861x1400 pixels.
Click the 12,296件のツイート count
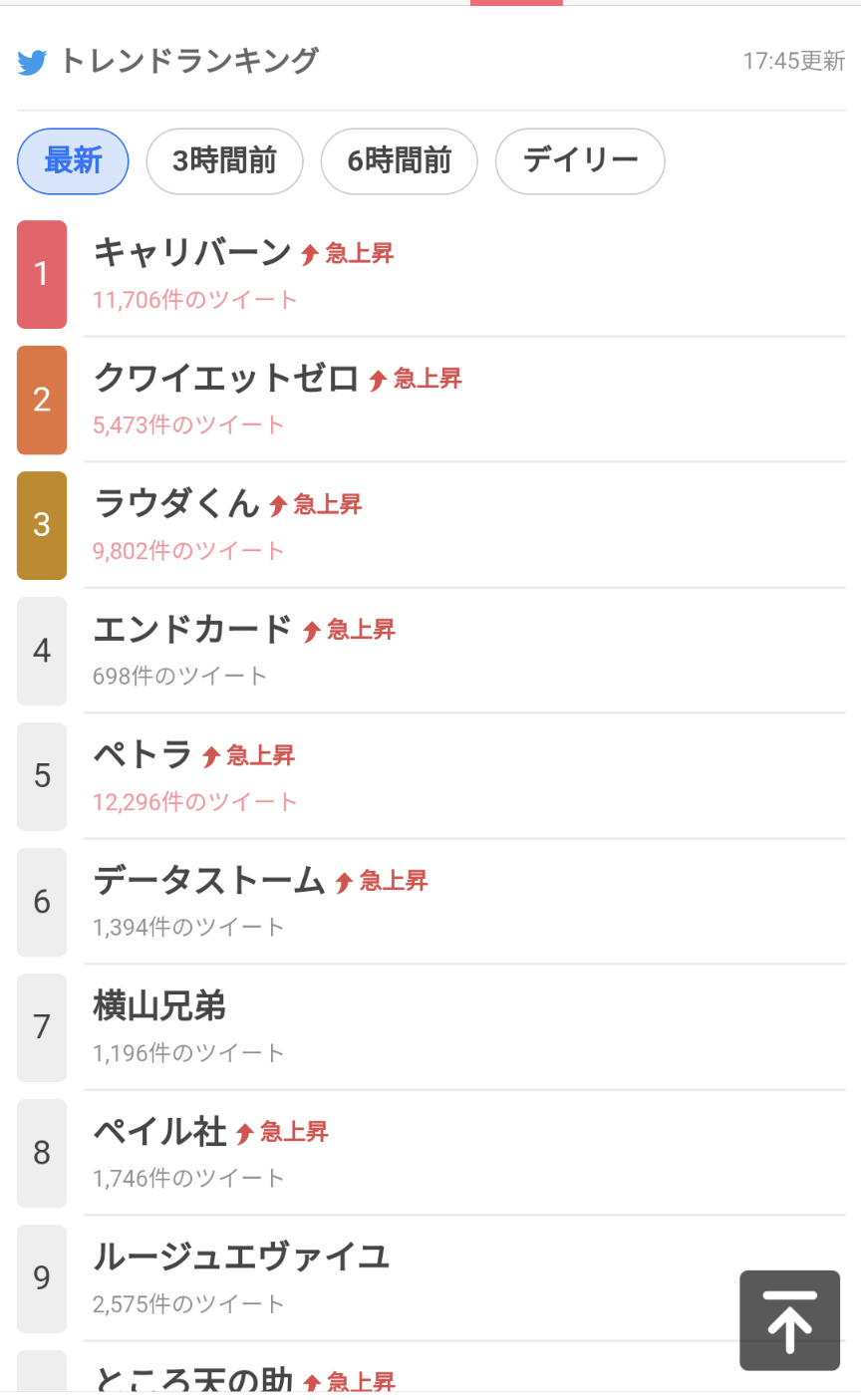tap(195, 802)
